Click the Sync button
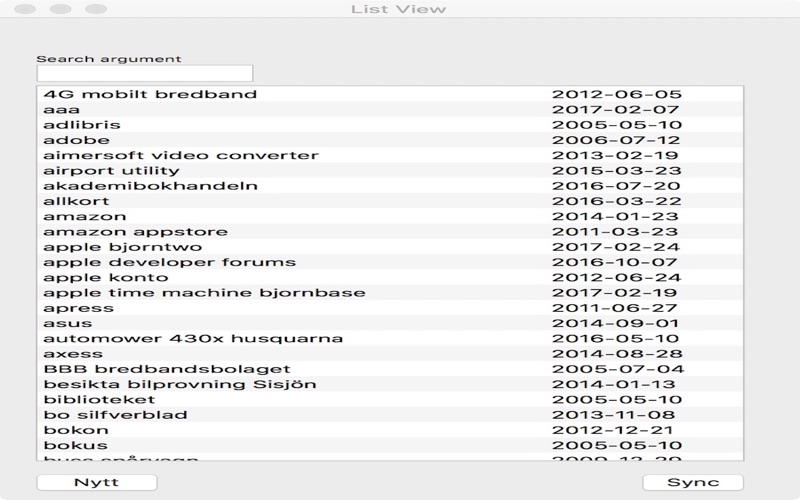800x500 pixels. [693, 483]
